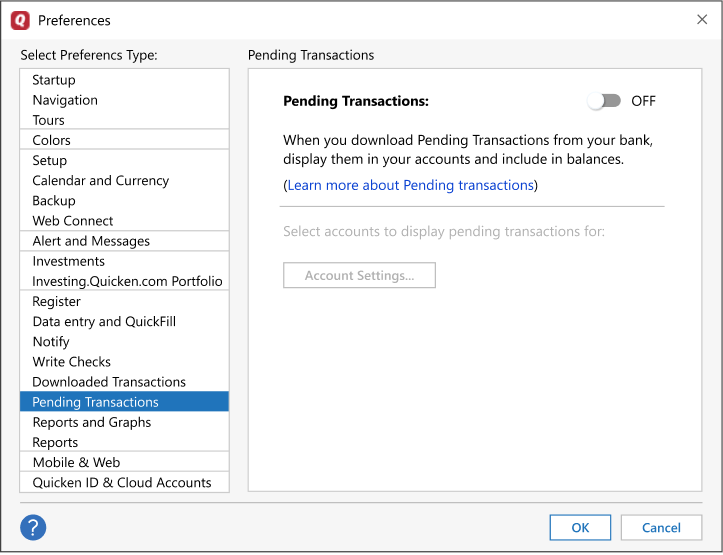The image size is (723, 555).
Task: Open Reports and Graphs preferences
Action: click(x=92, y=422)
